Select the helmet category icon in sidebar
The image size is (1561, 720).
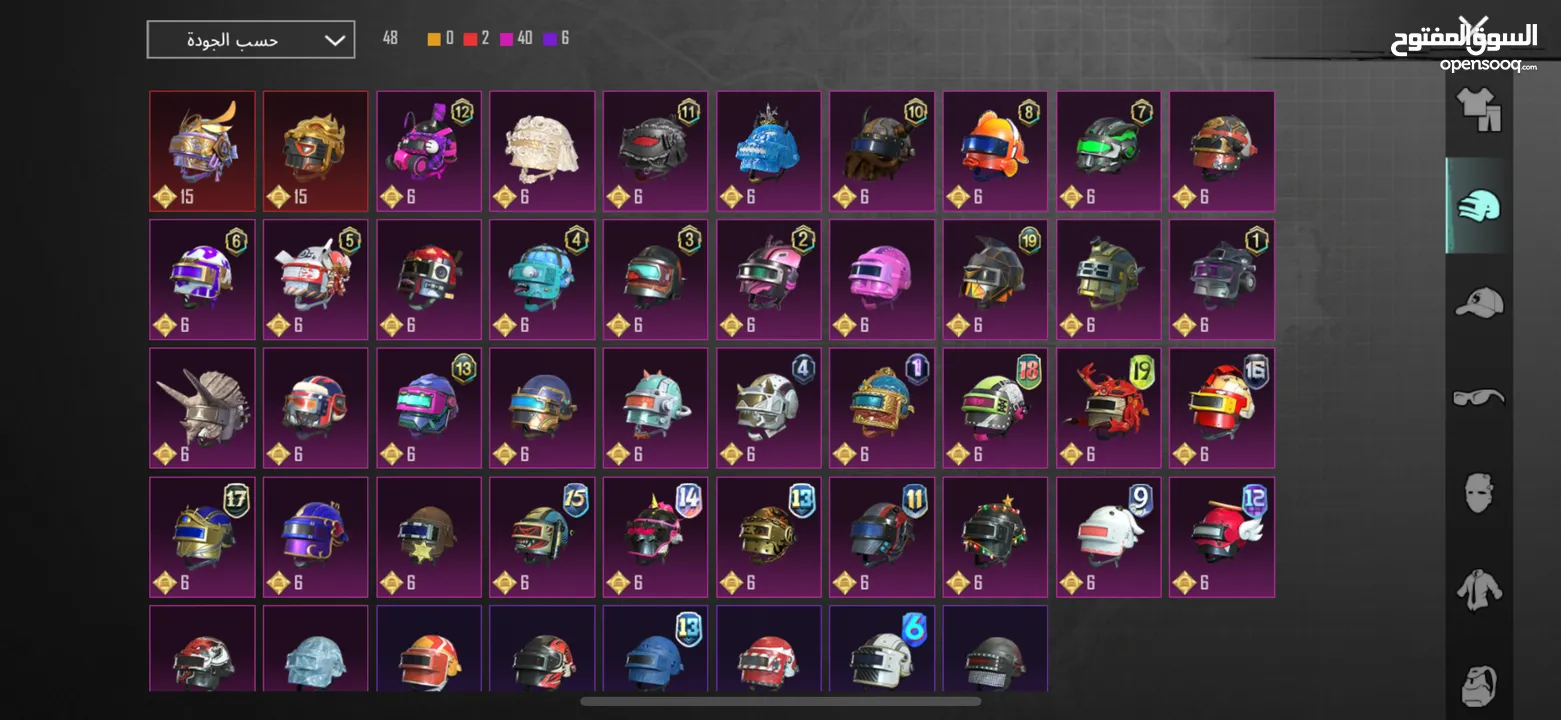click(x=1478, y=206)
